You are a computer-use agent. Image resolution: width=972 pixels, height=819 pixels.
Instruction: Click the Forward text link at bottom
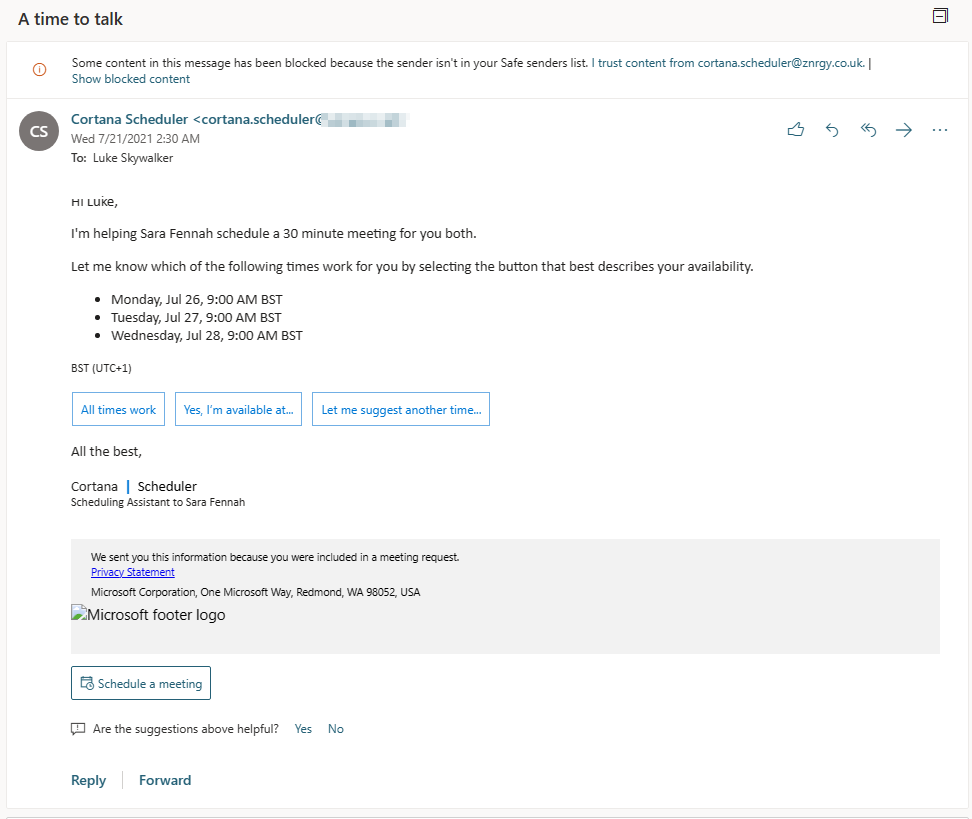point(165,780)
